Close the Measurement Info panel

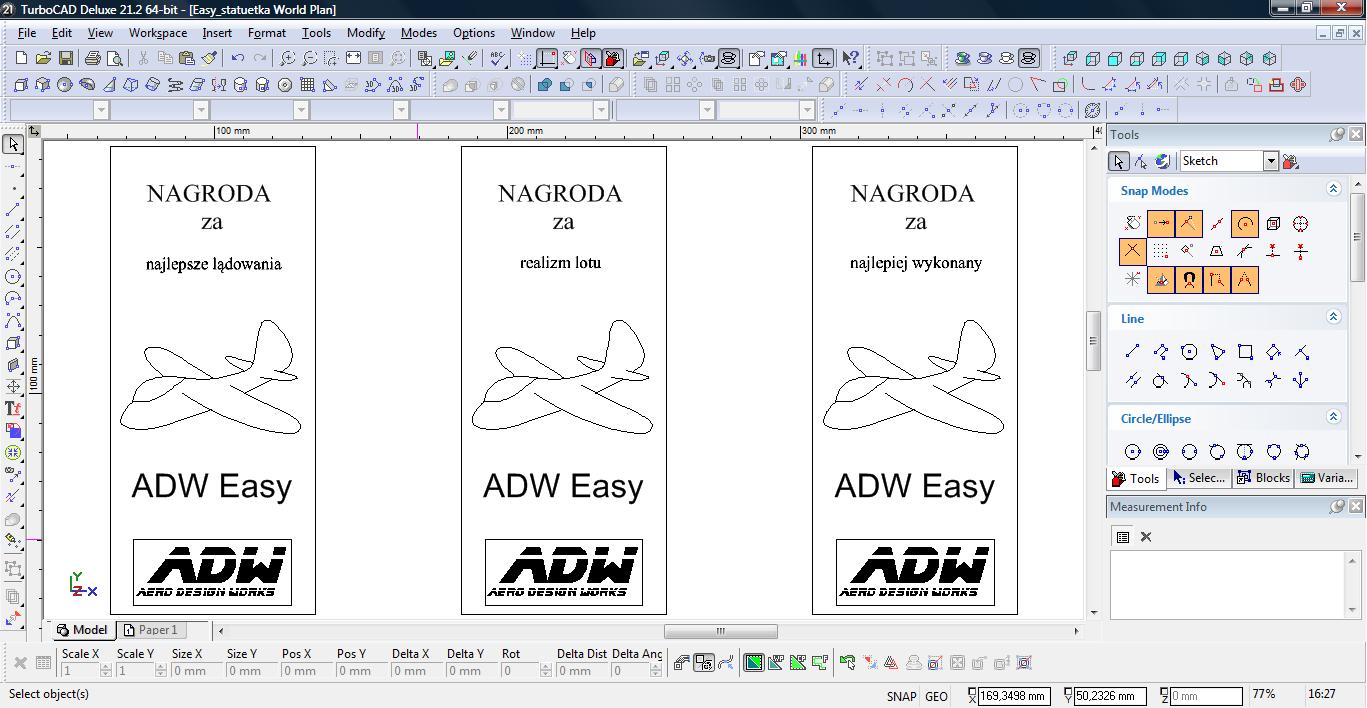click(x=1356, y=507)
